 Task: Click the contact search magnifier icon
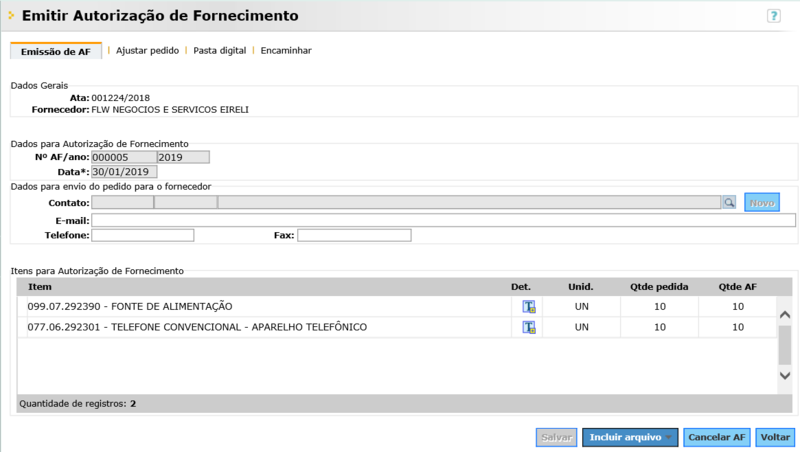[730, 202]
